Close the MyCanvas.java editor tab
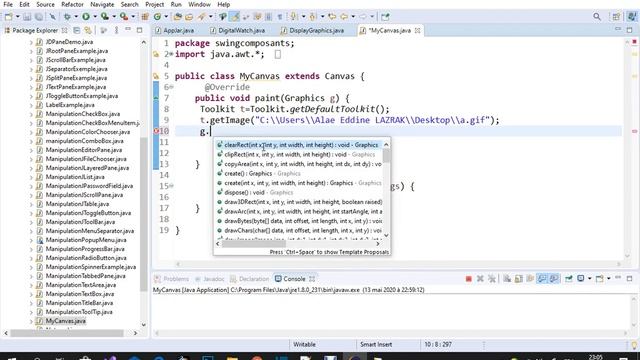This screenshot has width=640, height=360. pos(418,31)
